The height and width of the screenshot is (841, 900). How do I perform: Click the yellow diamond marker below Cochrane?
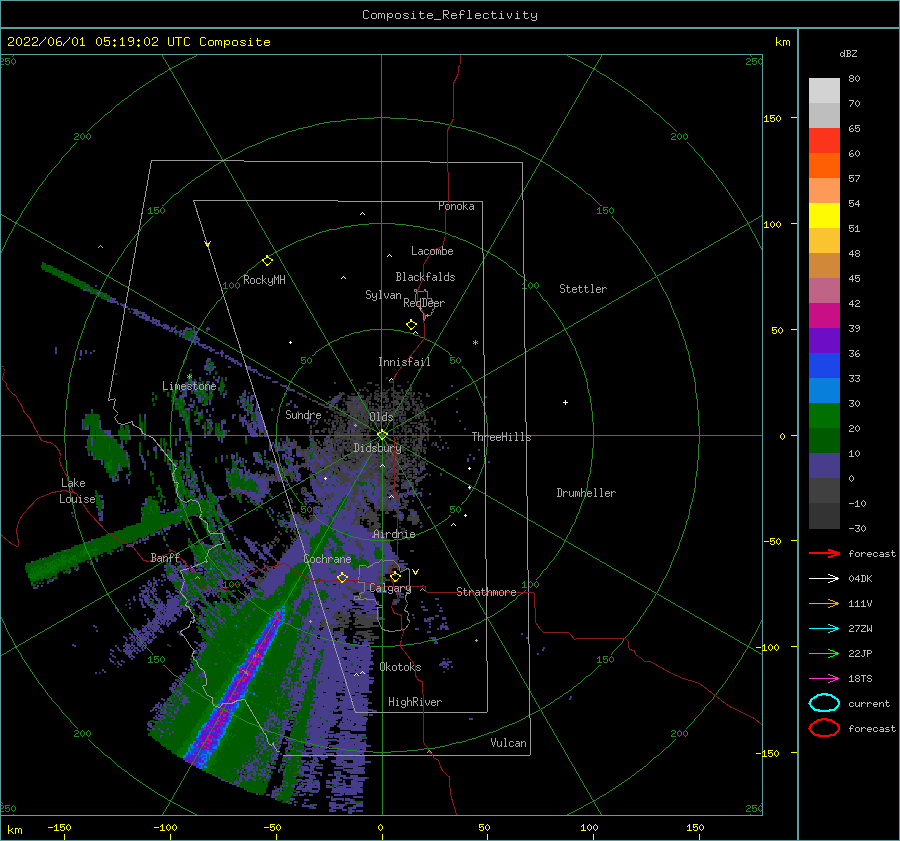pyautogui.click(x=342, y=577)
